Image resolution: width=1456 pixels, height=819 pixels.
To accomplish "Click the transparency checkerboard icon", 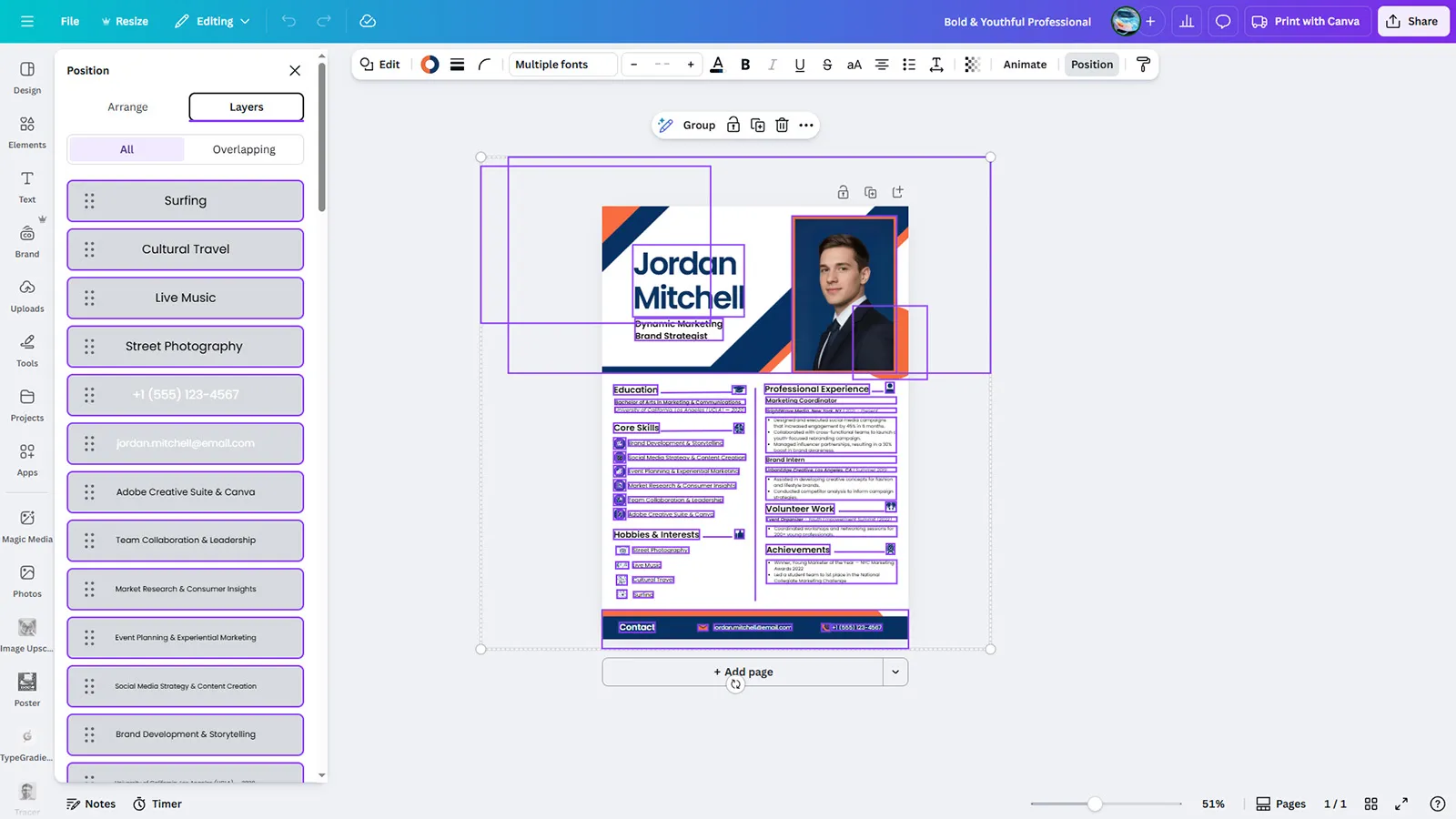I will tap(972, 65).
